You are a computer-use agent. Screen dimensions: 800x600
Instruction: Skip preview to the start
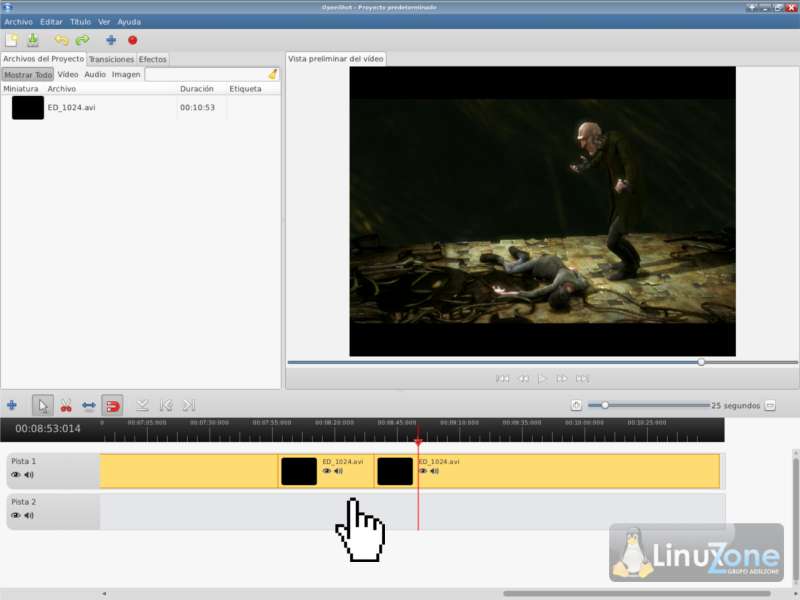(x=503, y=379)
